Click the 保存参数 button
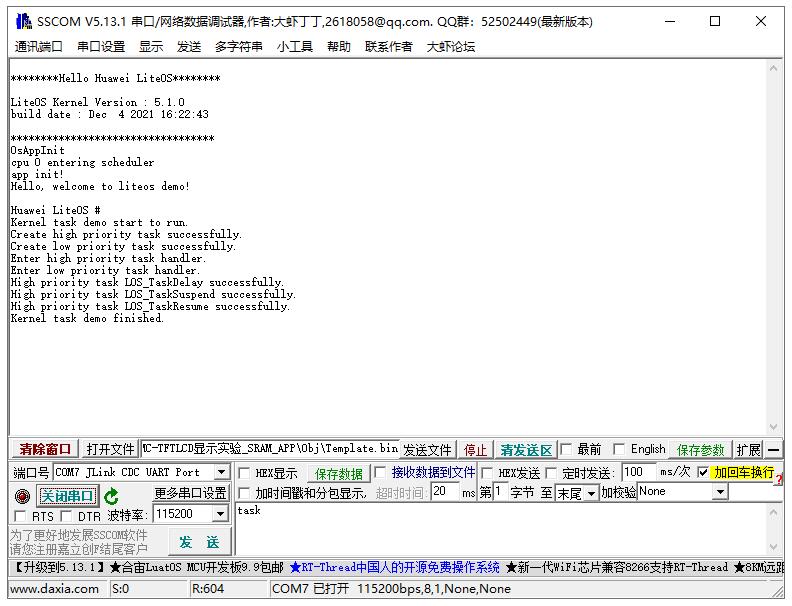The height and width of the screenshot is (606, 792). 701,449
